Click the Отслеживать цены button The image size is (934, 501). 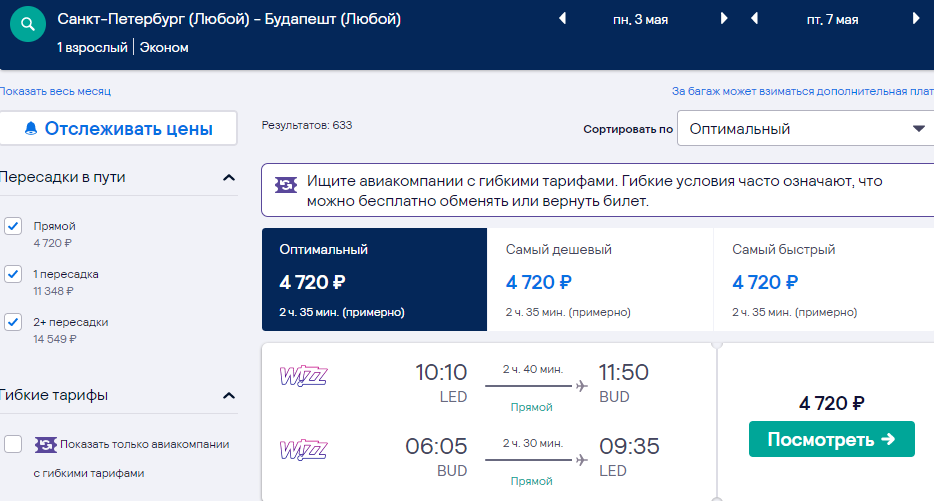click(119, 128)
